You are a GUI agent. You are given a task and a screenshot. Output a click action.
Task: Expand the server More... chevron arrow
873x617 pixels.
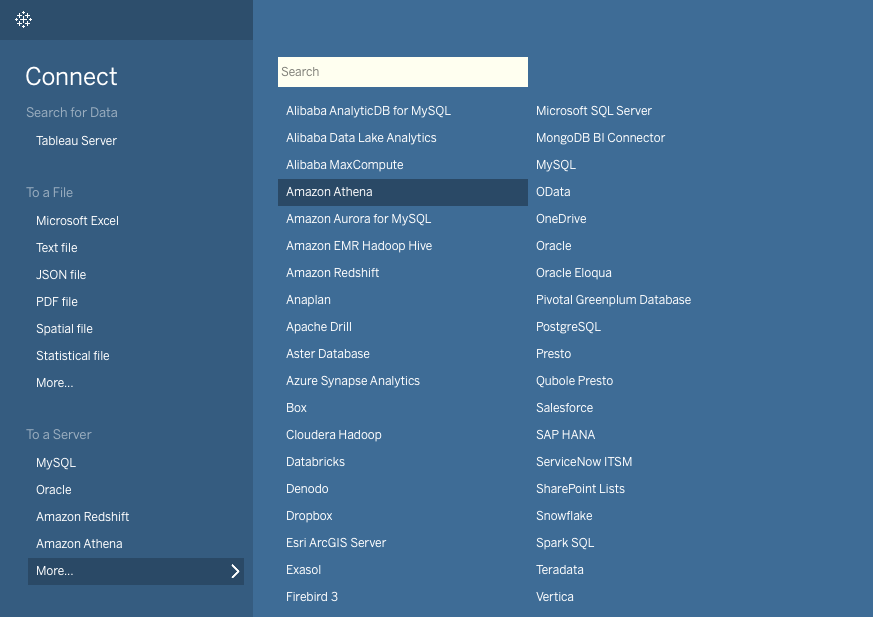[236, 571]
